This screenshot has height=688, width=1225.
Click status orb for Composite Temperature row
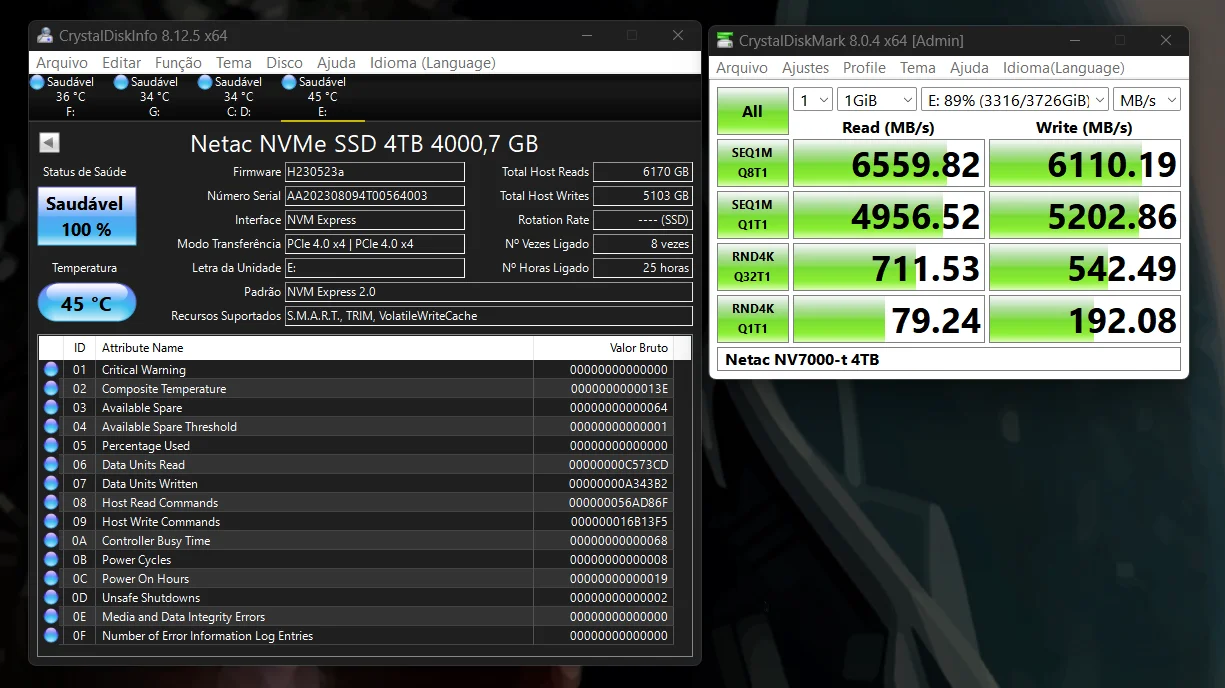pos(51,388)
